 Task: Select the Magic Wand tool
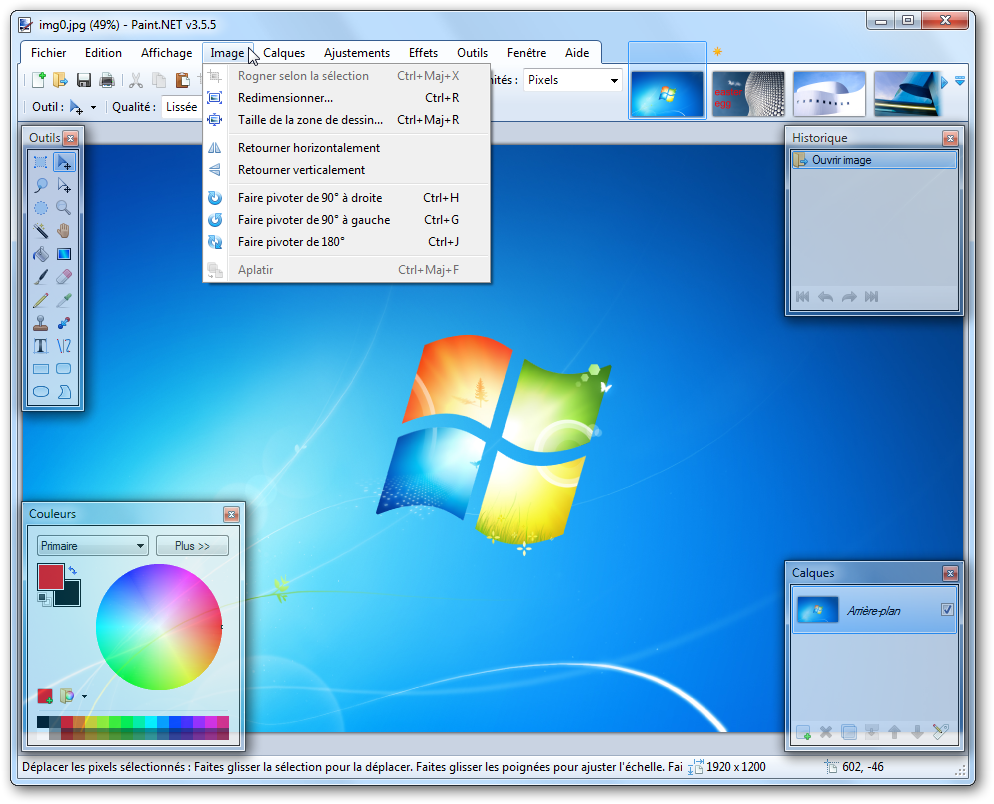tap(40, 231)
